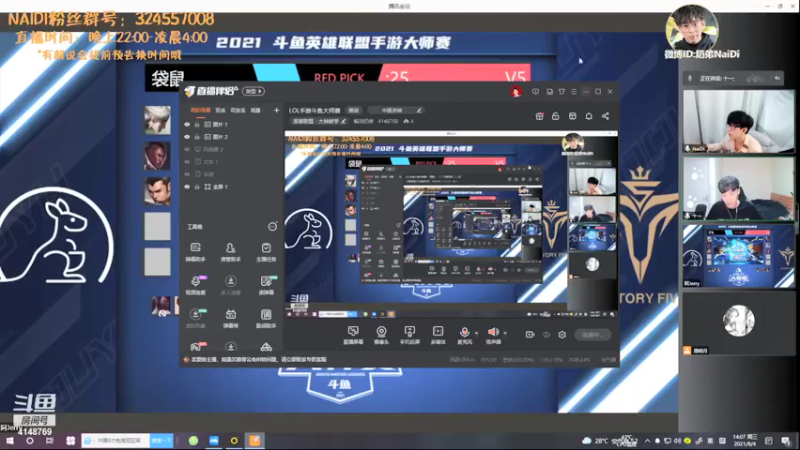Open NaiDi participant video thumbnail
Image resolution: width=800 pixels, height=450 pixels.
(738, 121)
